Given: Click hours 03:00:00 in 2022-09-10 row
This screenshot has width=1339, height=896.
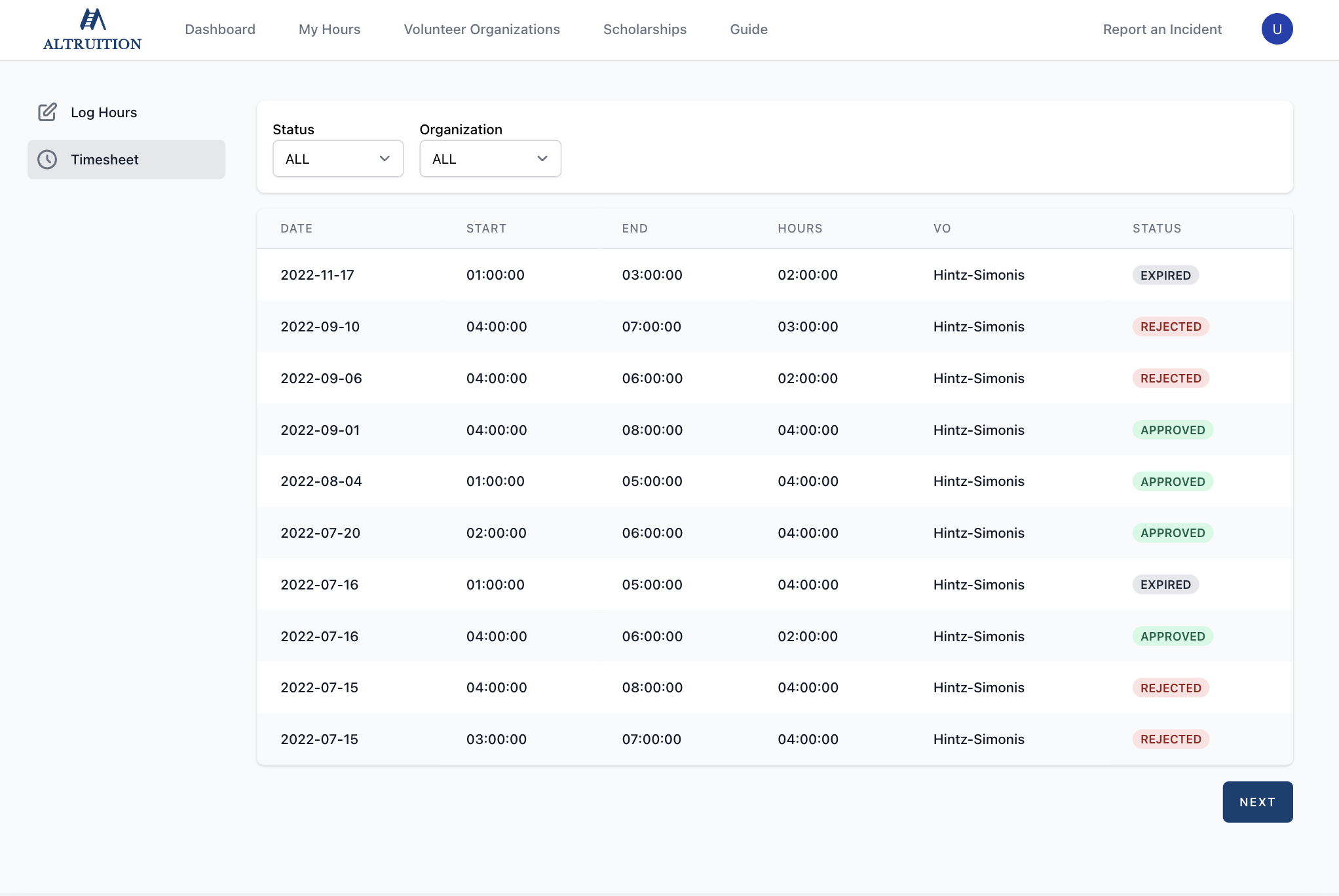Looking at the screenshot, I should 808,327.
